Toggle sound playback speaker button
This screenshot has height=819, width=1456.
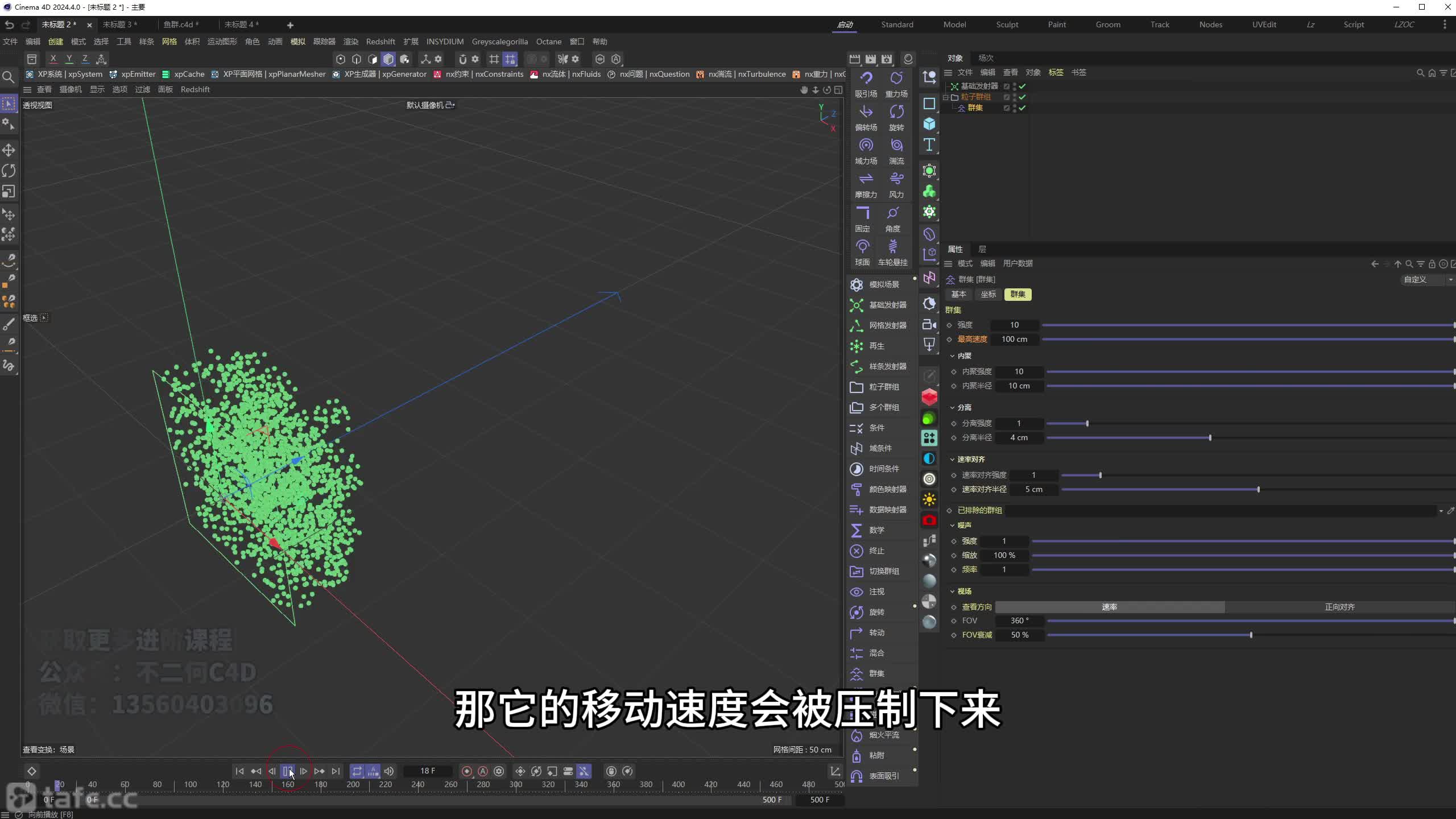click(x=389, y=771)
